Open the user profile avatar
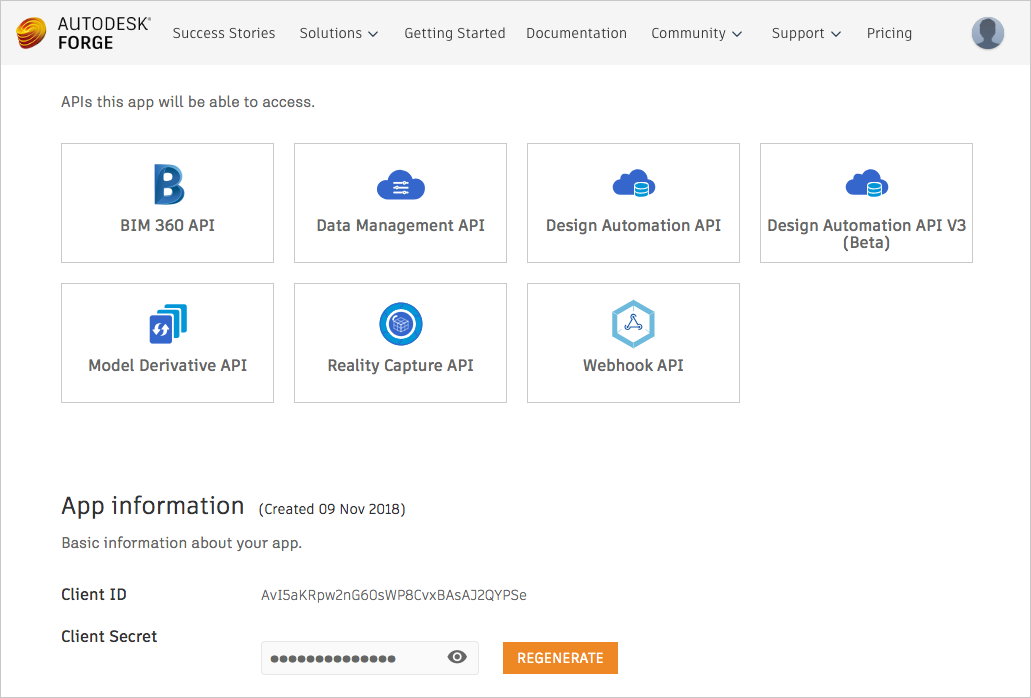1031x698 pixels. pos(987,33)
